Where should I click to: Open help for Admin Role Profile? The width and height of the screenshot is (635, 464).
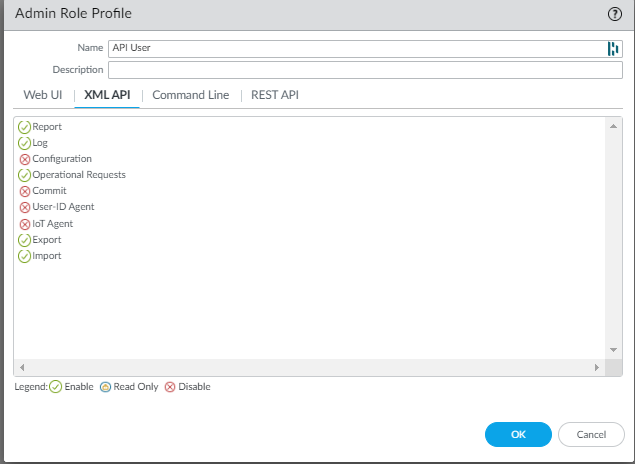tap(614, 14)
